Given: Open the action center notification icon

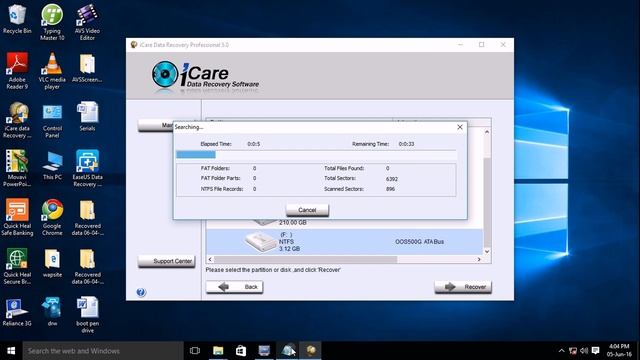Looking at the screenshot, I should coord(596,351).
